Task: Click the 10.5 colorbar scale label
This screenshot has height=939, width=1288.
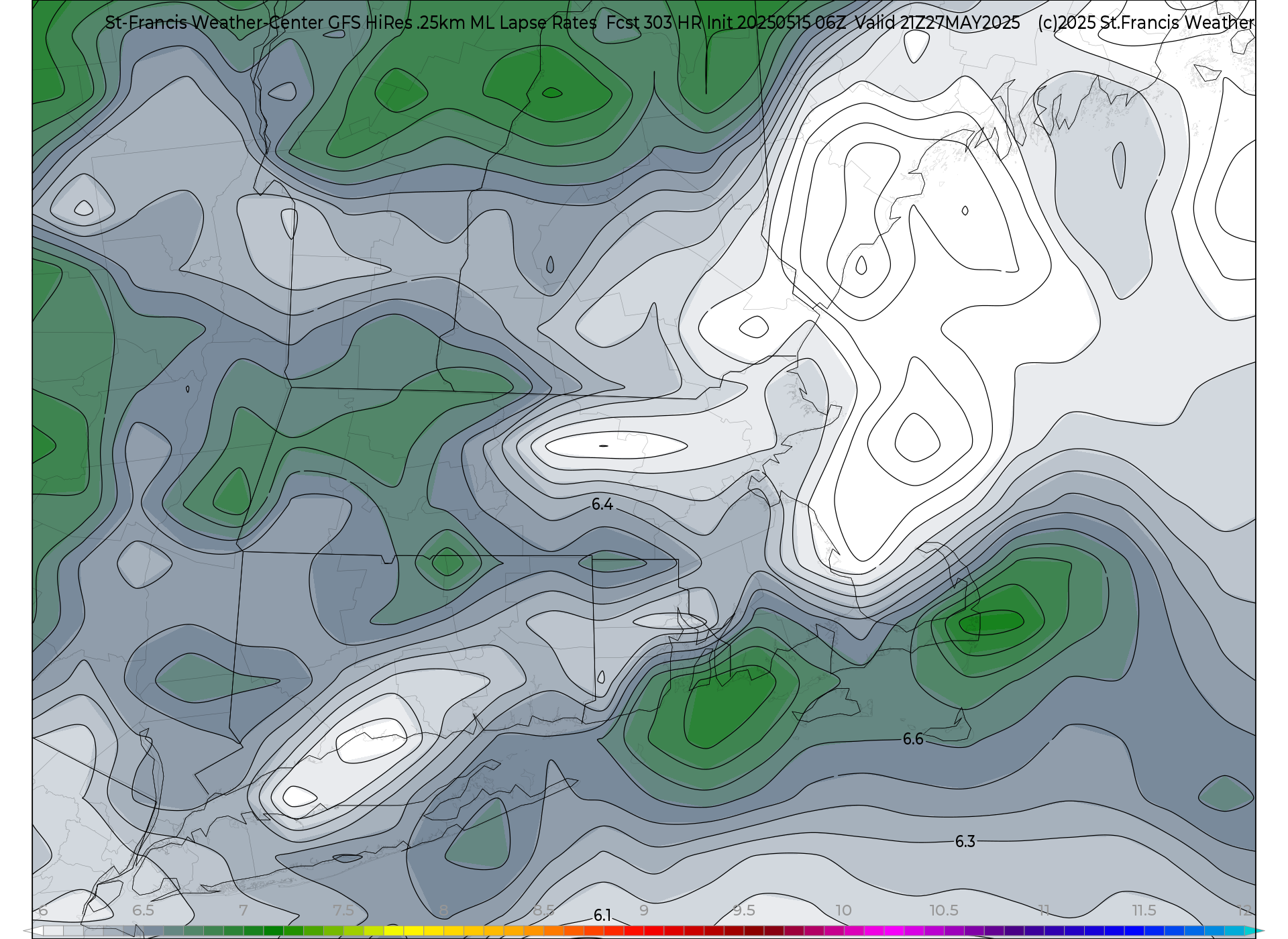Action: tap(943, 911)
